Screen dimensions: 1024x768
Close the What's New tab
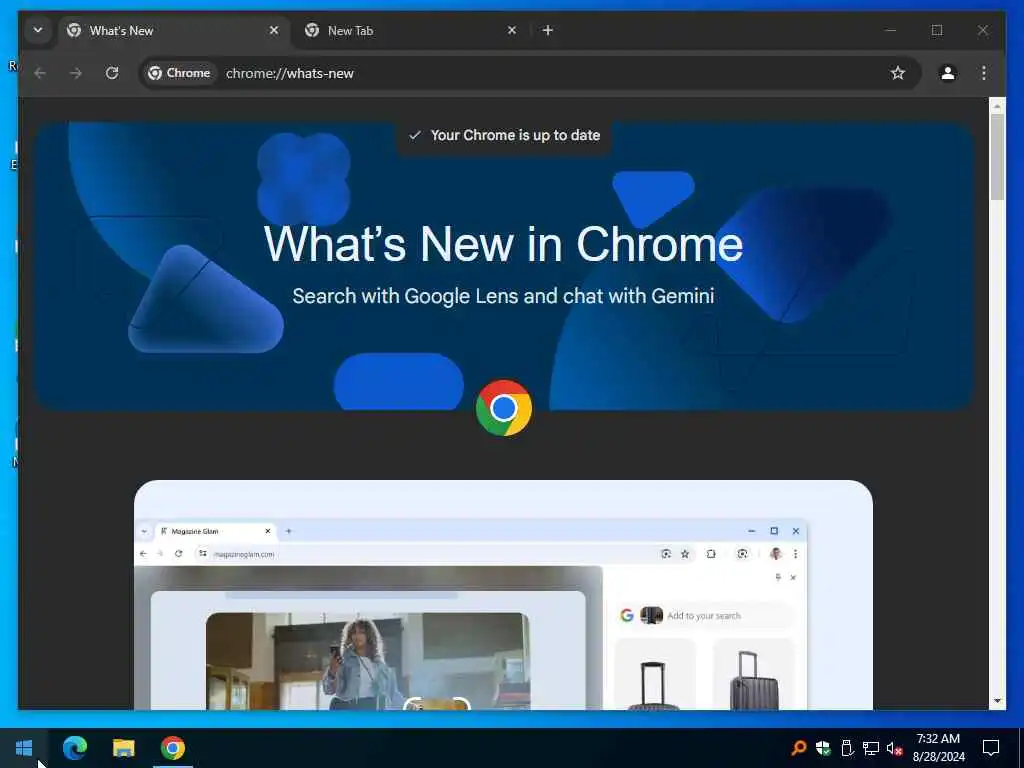pyautogui.click(x=274, y=30)
